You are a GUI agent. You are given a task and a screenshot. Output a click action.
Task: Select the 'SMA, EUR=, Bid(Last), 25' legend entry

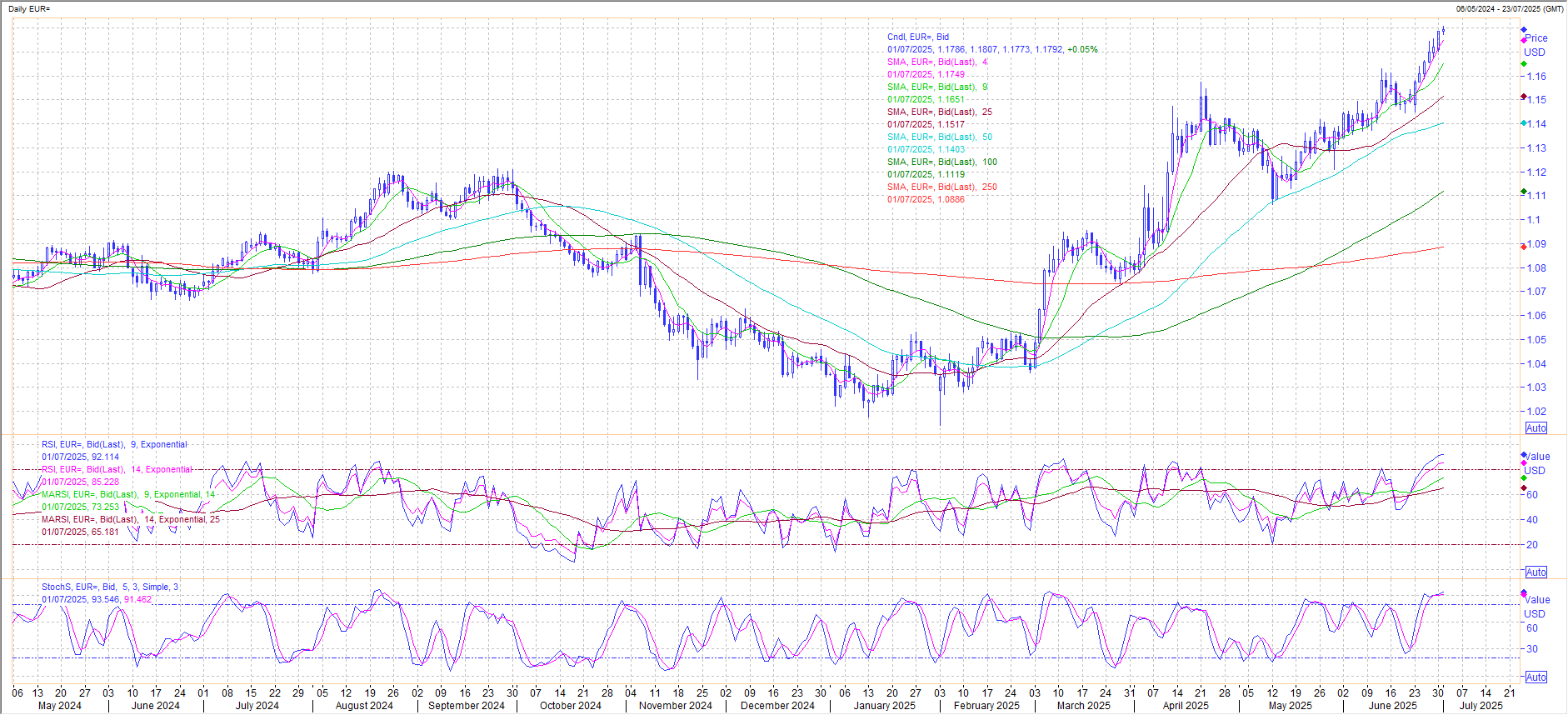[x=939, y=112]
